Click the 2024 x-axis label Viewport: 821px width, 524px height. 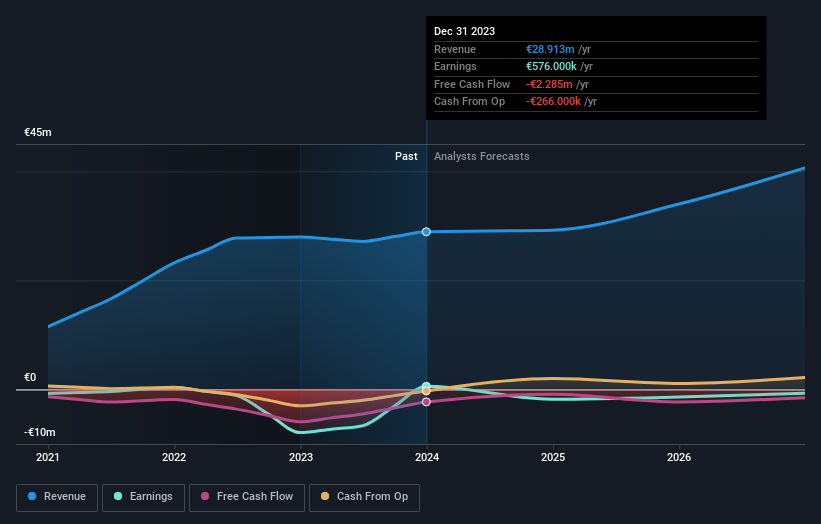(x=427, y=457)
